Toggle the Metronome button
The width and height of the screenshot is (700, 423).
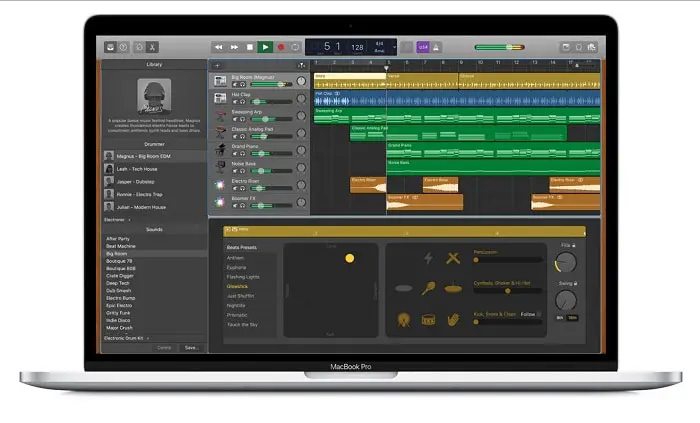pos(436,47)
